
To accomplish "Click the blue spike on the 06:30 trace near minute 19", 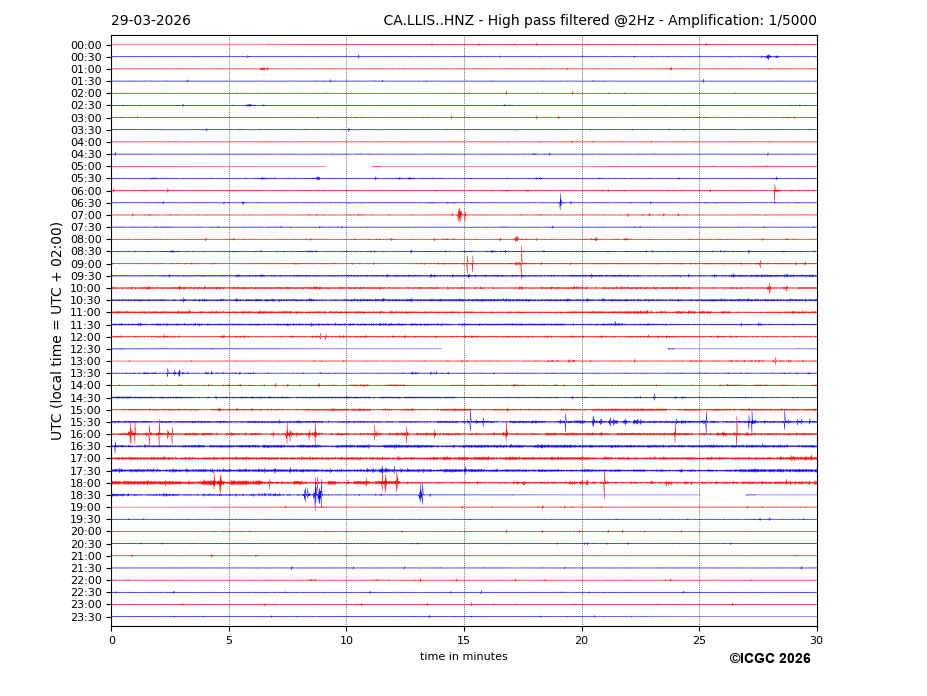I will point(560,202).
